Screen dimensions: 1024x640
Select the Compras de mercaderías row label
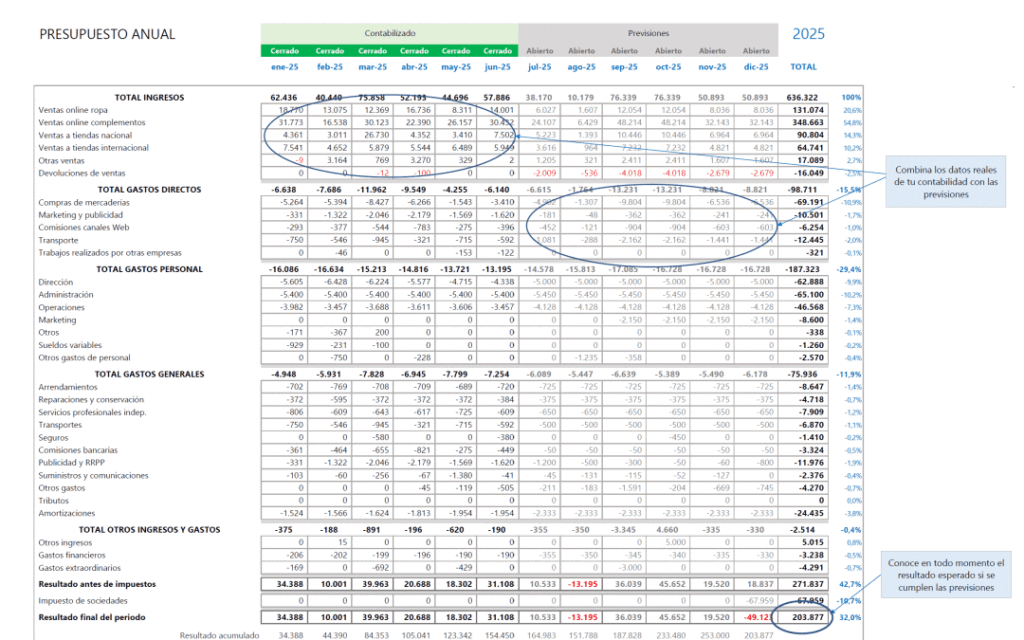85,201
